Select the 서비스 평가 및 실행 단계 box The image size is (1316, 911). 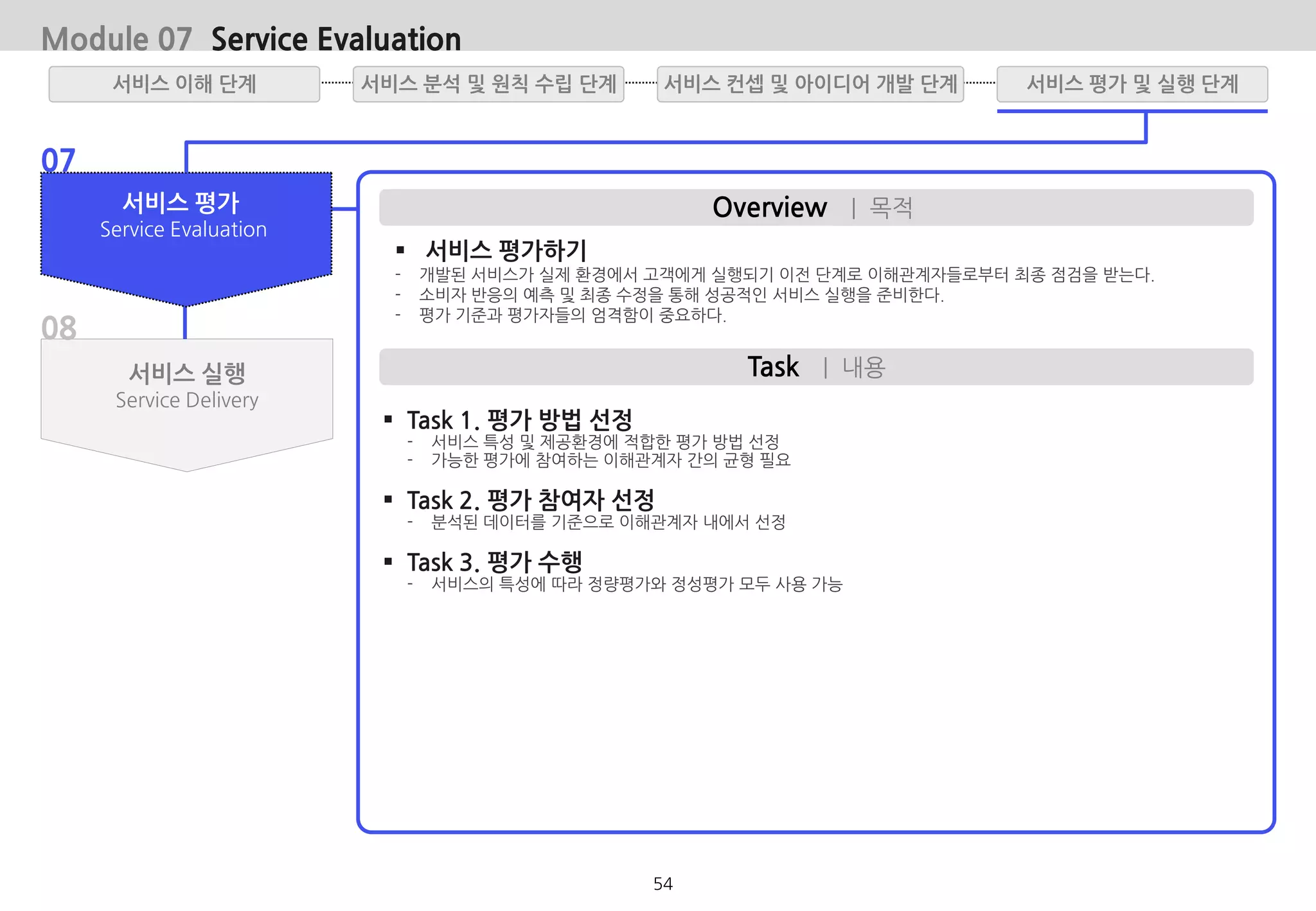coord(1132,84)
